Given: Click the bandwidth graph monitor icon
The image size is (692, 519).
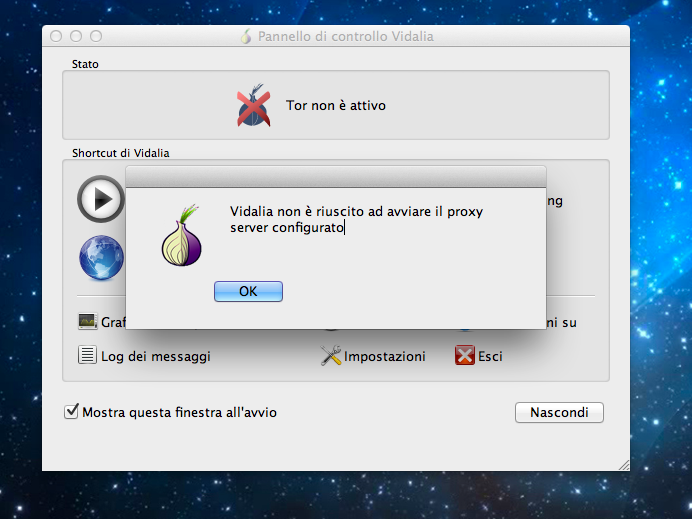Looking at the screenshot, I should point(88,322).
